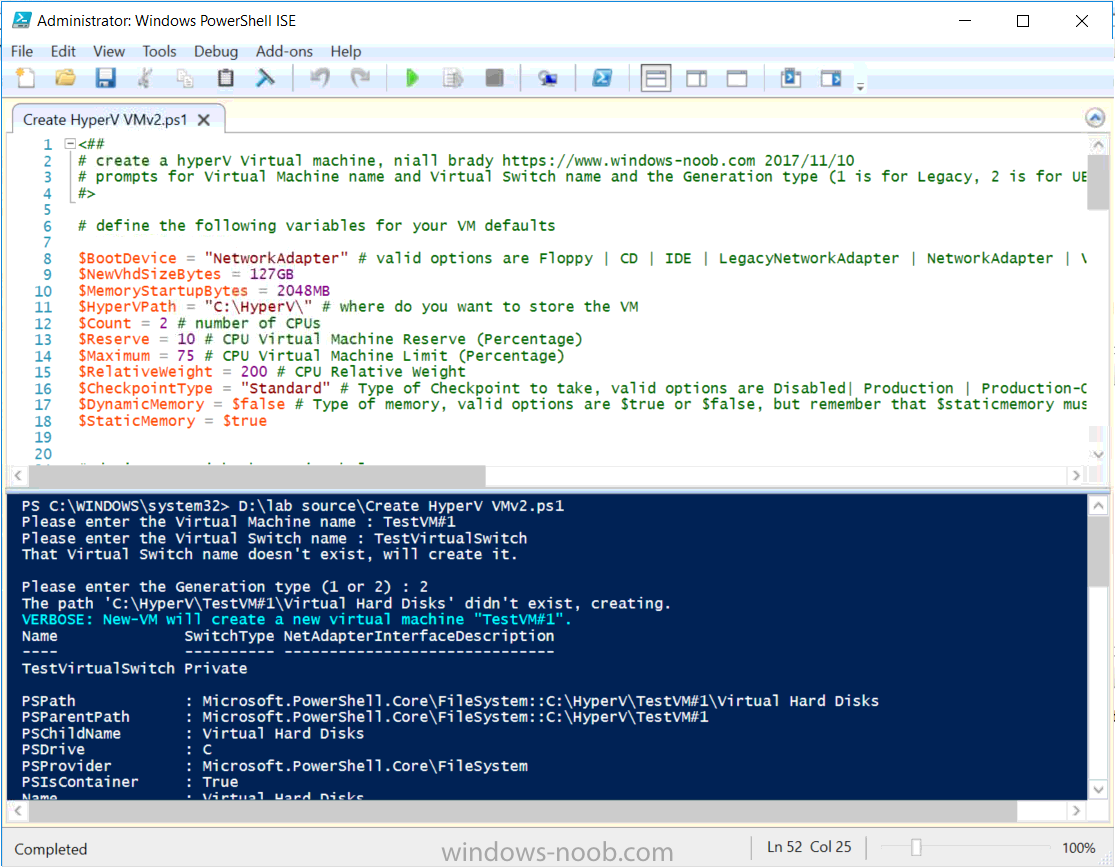This screenshot has width=1115, height=867.
Task: Cut selection with the scissors icon
Action: coord(145,78)
